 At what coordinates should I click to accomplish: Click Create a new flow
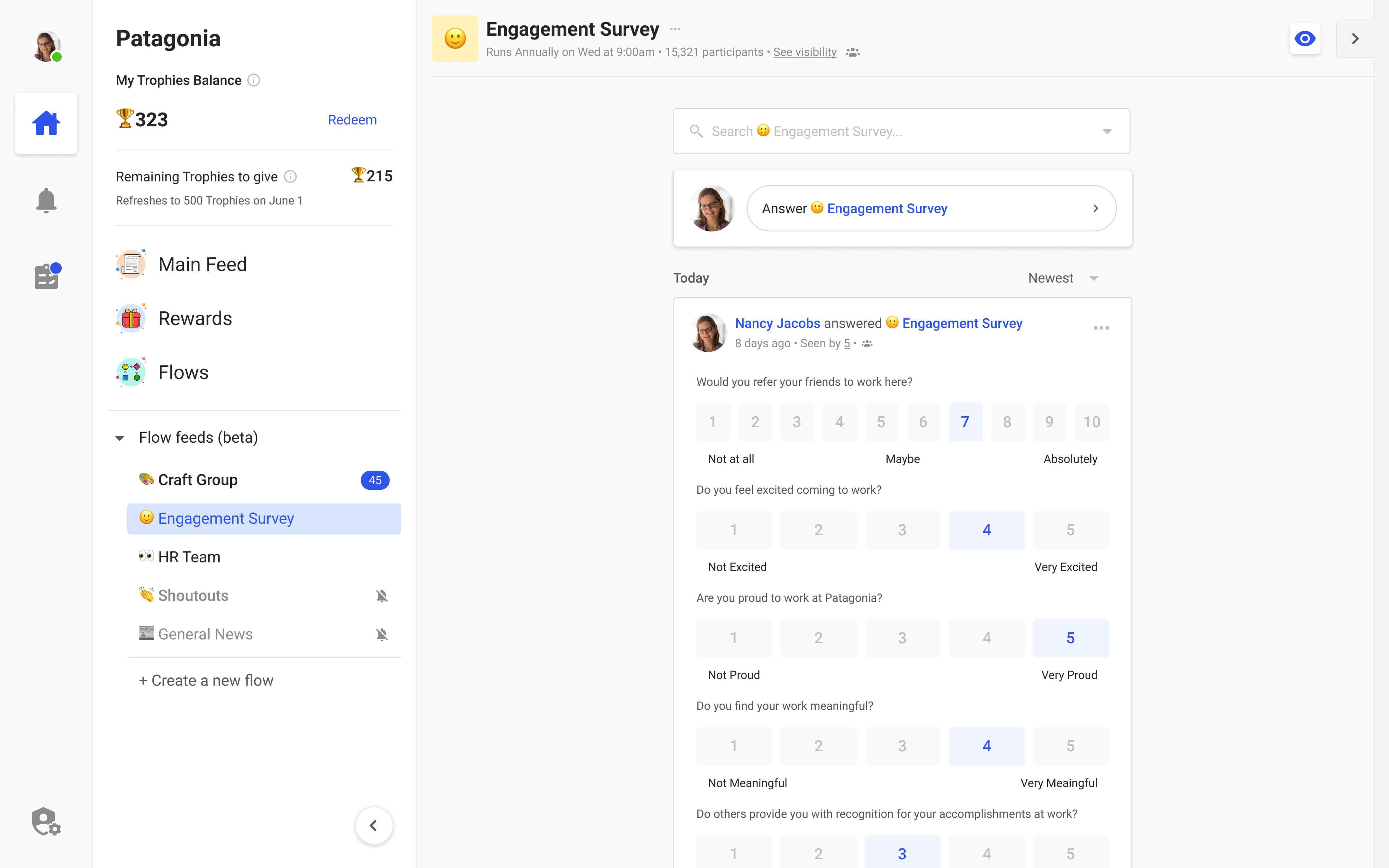tap(206, 680)
